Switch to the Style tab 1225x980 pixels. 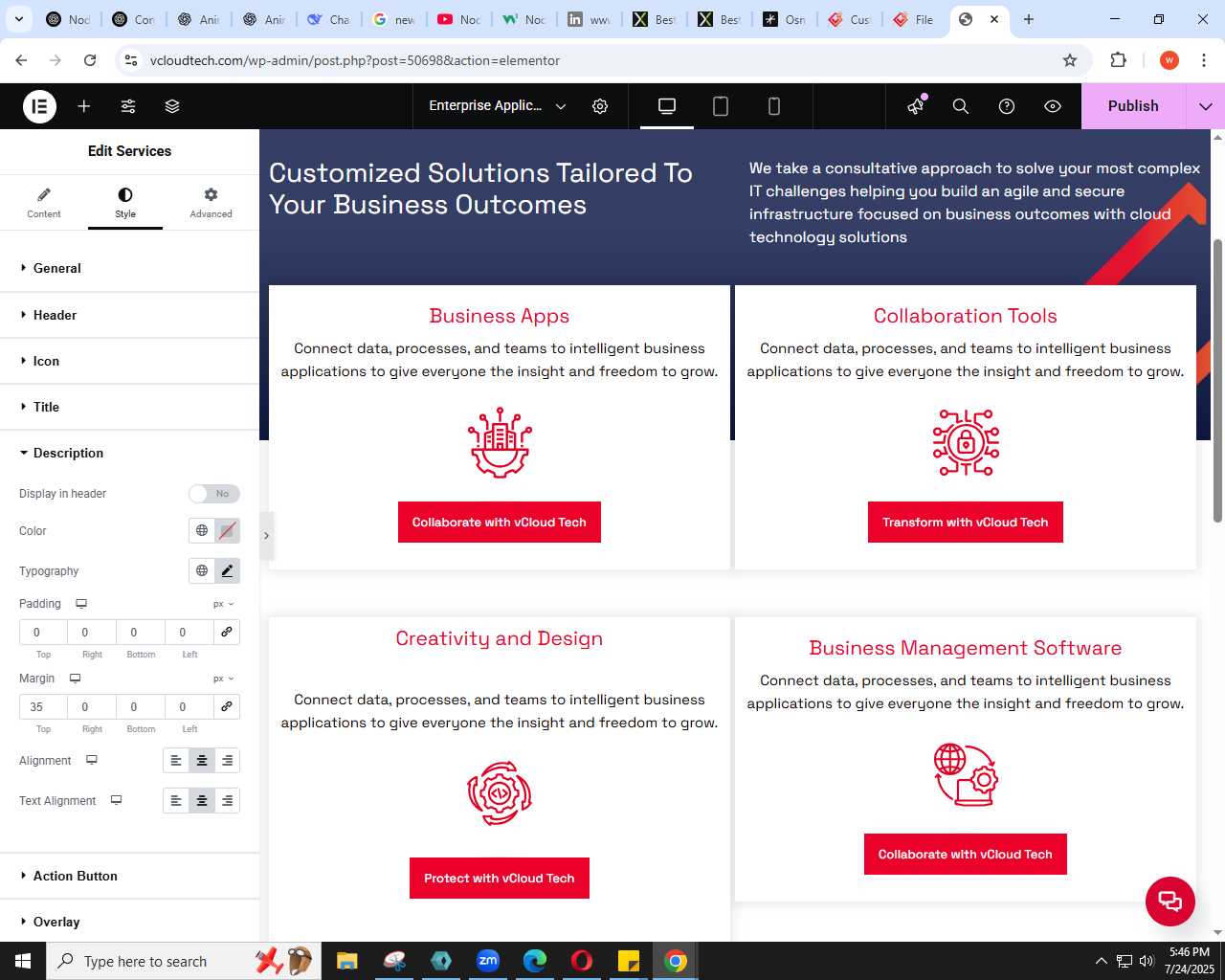pyautogui.click(x=125, y=203)
